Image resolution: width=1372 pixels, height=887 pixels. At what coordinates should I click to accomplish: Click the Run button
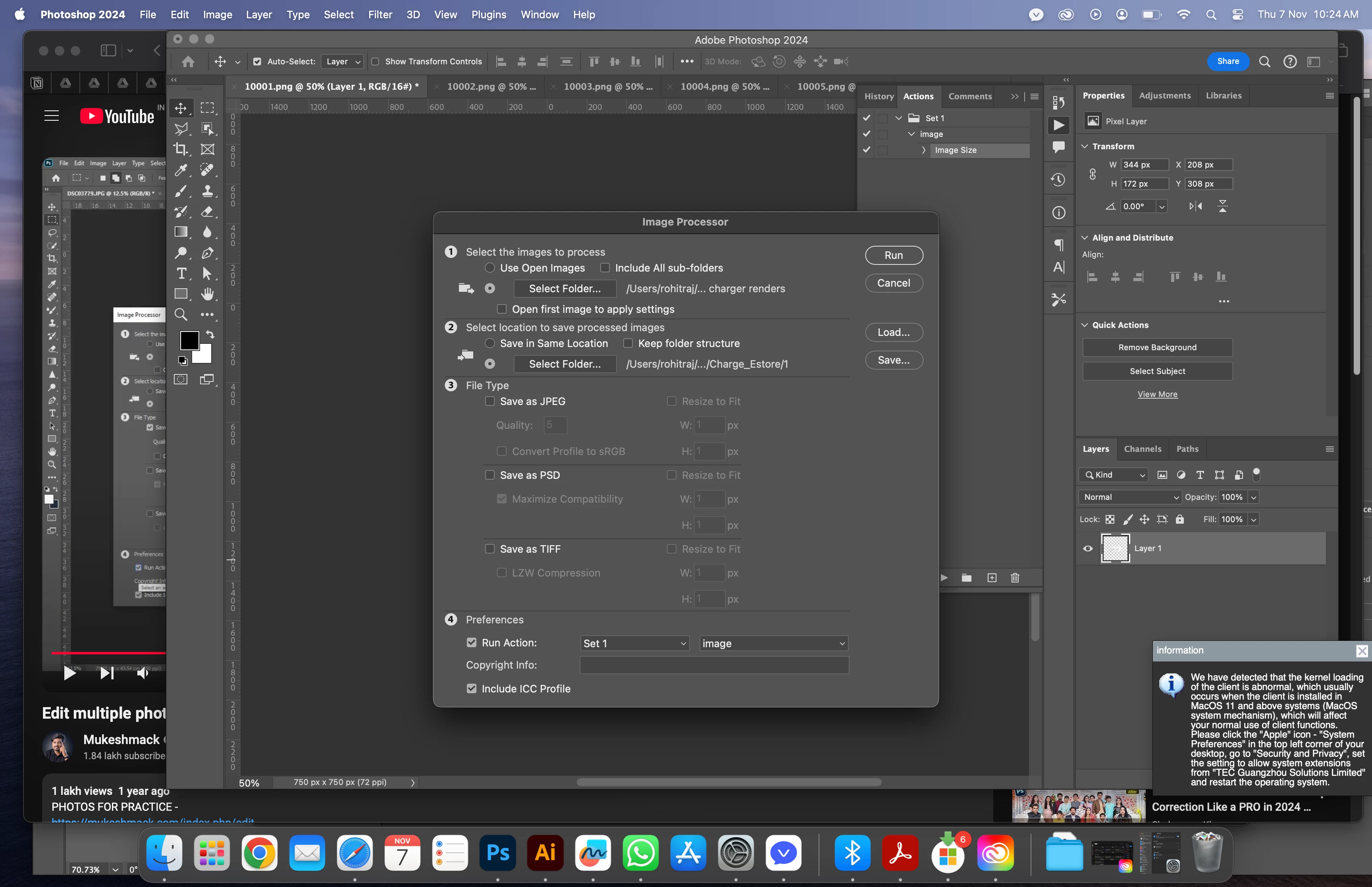tap(894, 255)
